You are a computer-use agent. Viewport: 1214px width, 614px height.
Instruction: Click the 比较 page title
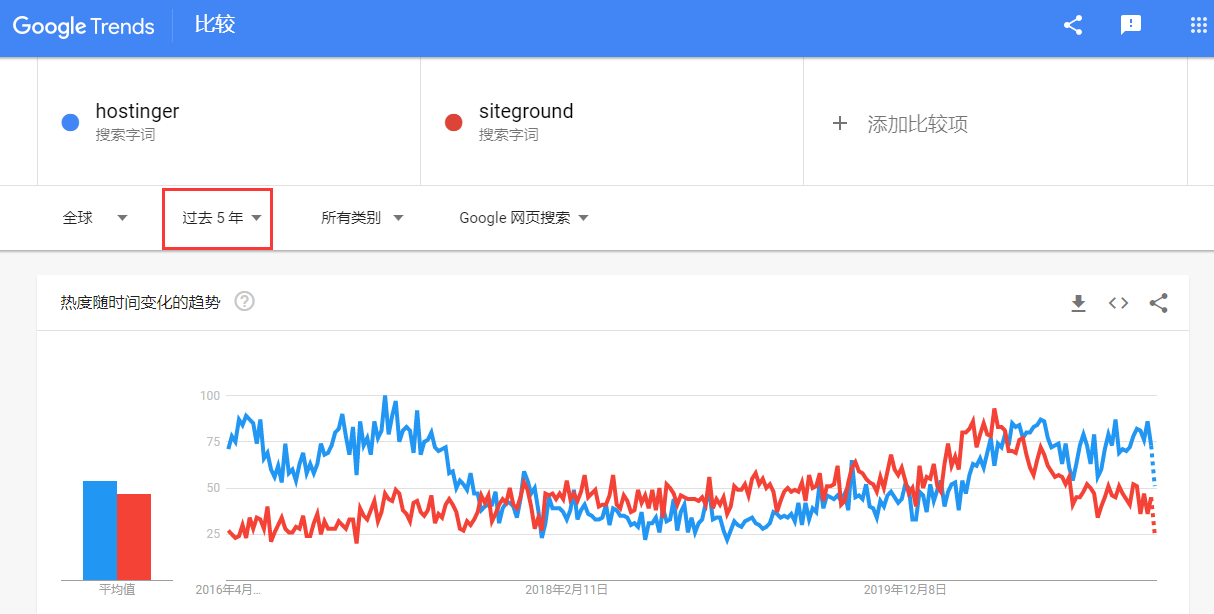(x=215, y=25)
